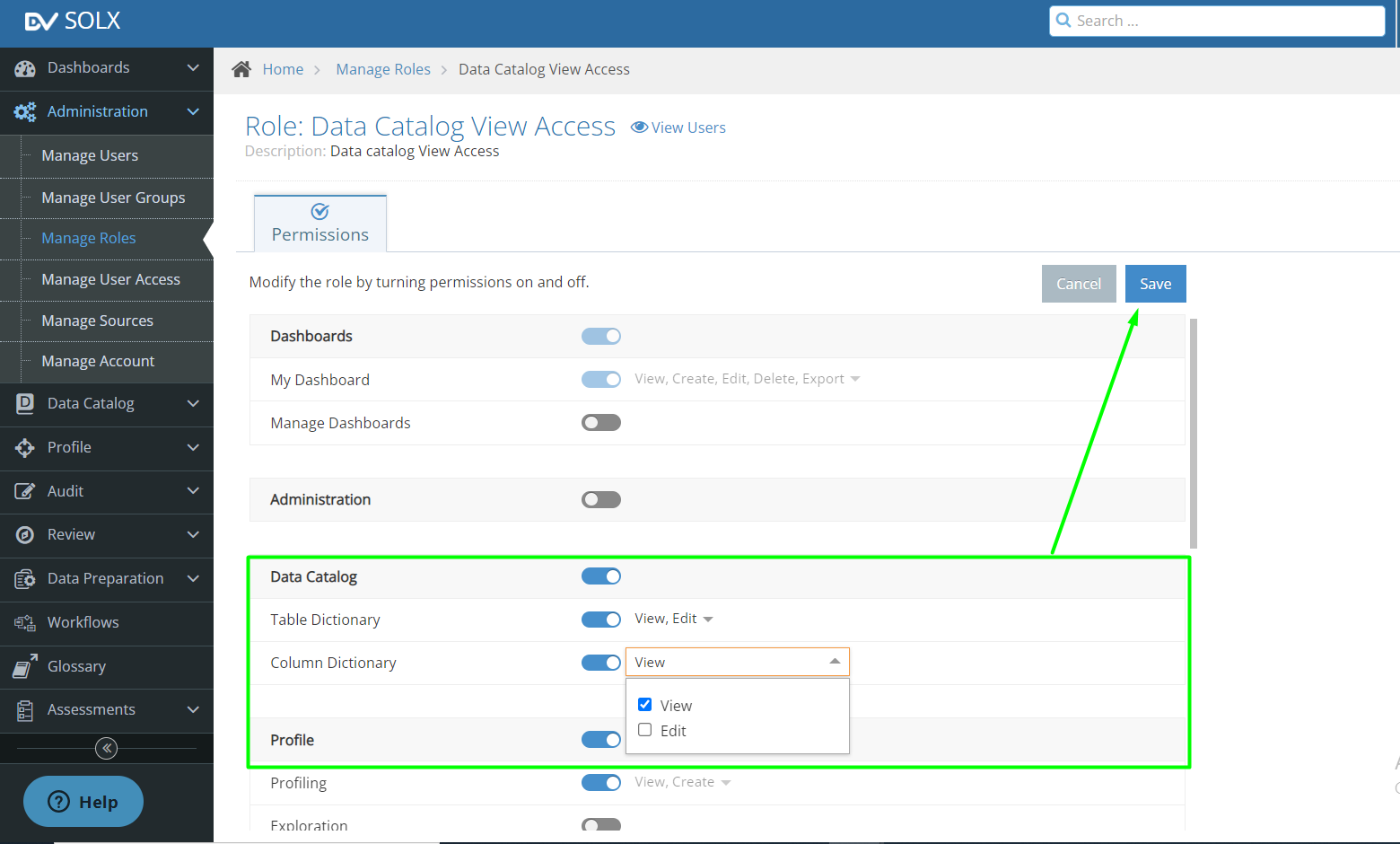Toggle the My Dashboard switch
Image resolution: width=1400 pixels, height=844 pixels.
click(601, 379)
